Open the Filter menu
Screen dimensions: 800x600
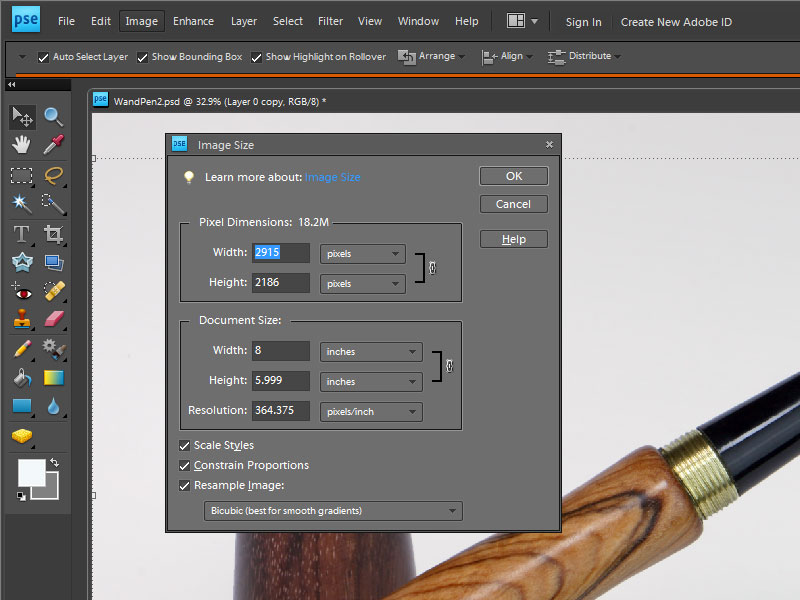(x=330, y=21)
